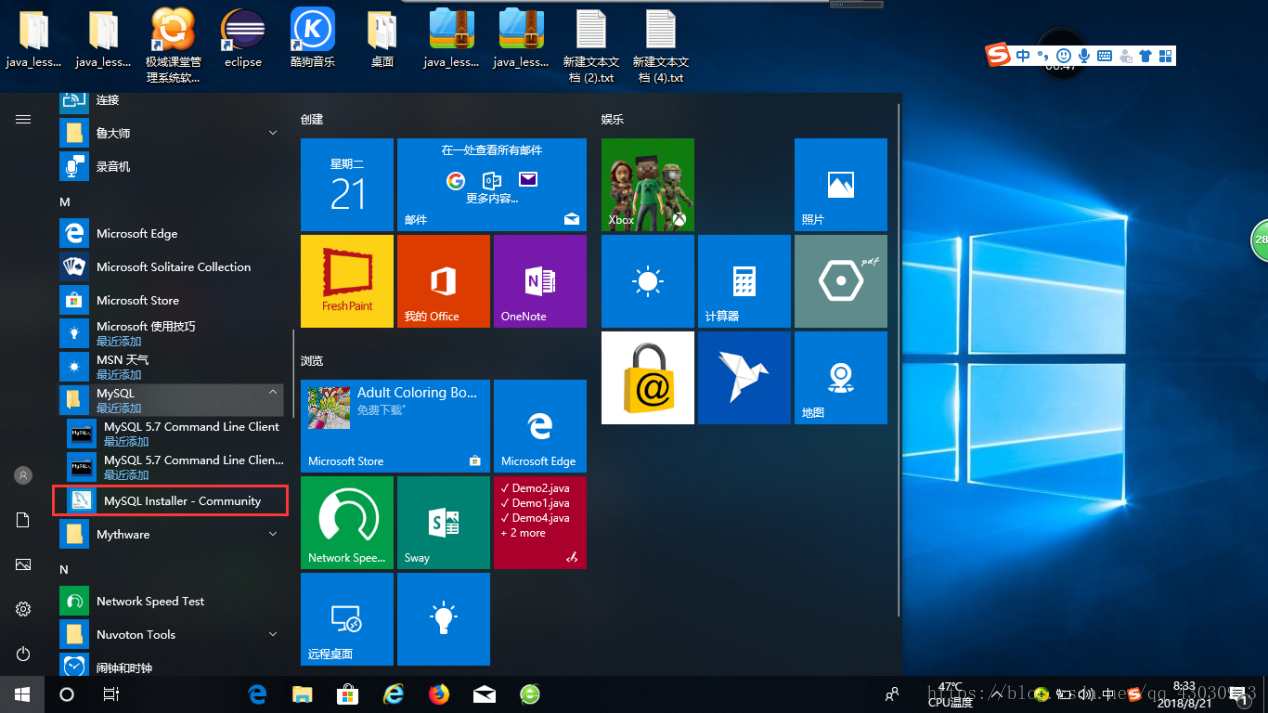Click the Windows Start button
Image resolution: width=1268 pixels, height=713 pixels.
click(22, 694)
